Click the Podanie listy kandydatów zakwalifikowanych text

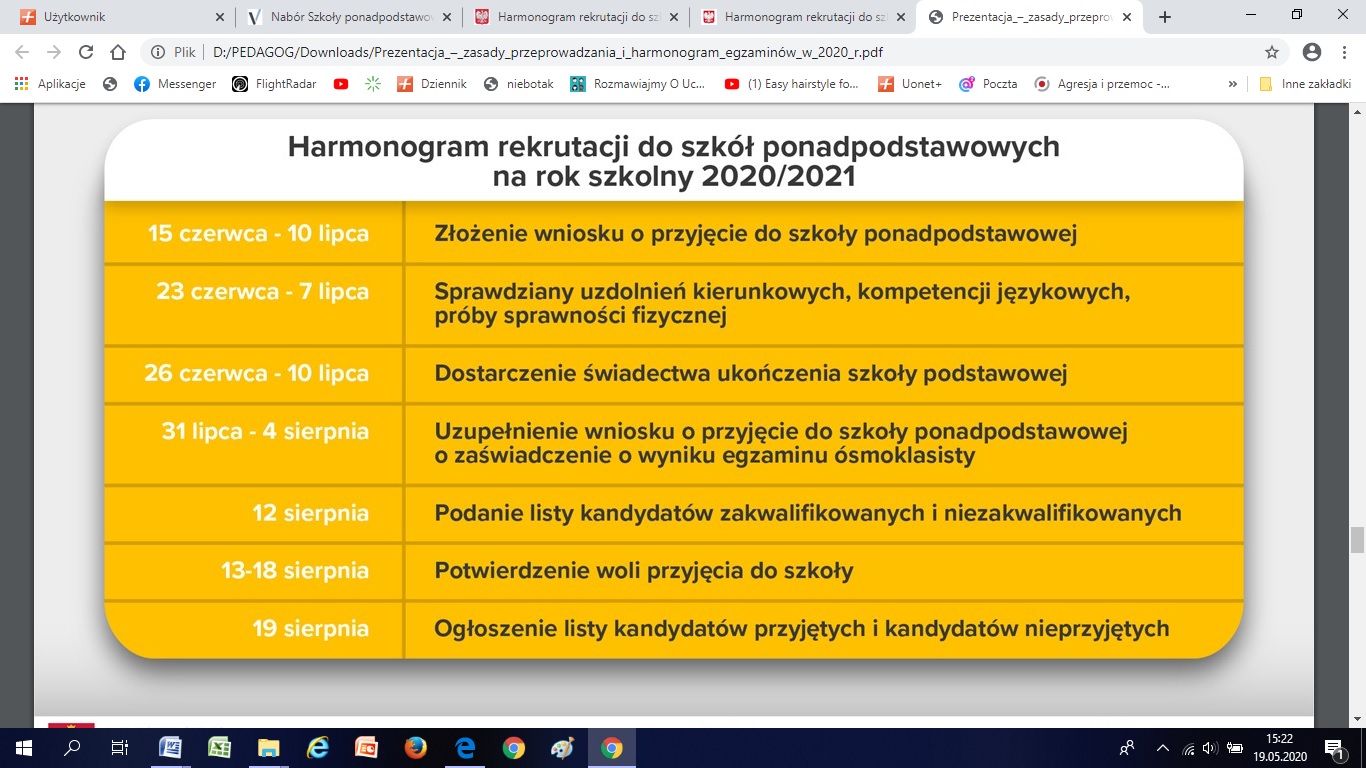pyautogui.click(x=808, y=514)
